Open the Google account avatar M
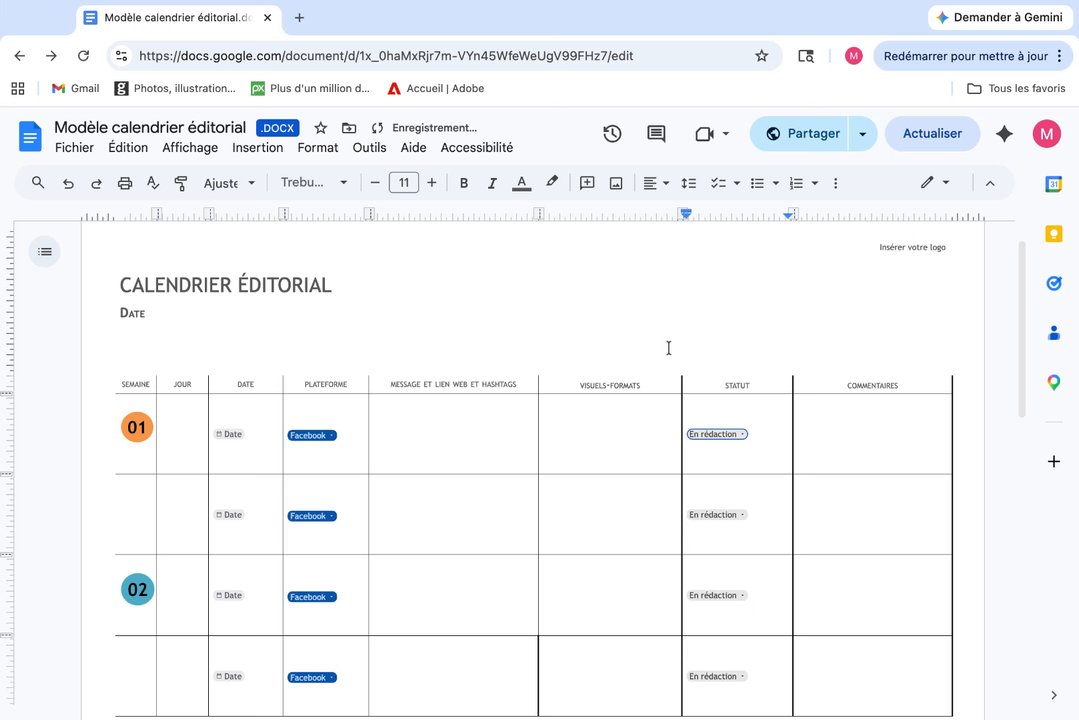This screenshot has width=1079, height=720. 1047,134
